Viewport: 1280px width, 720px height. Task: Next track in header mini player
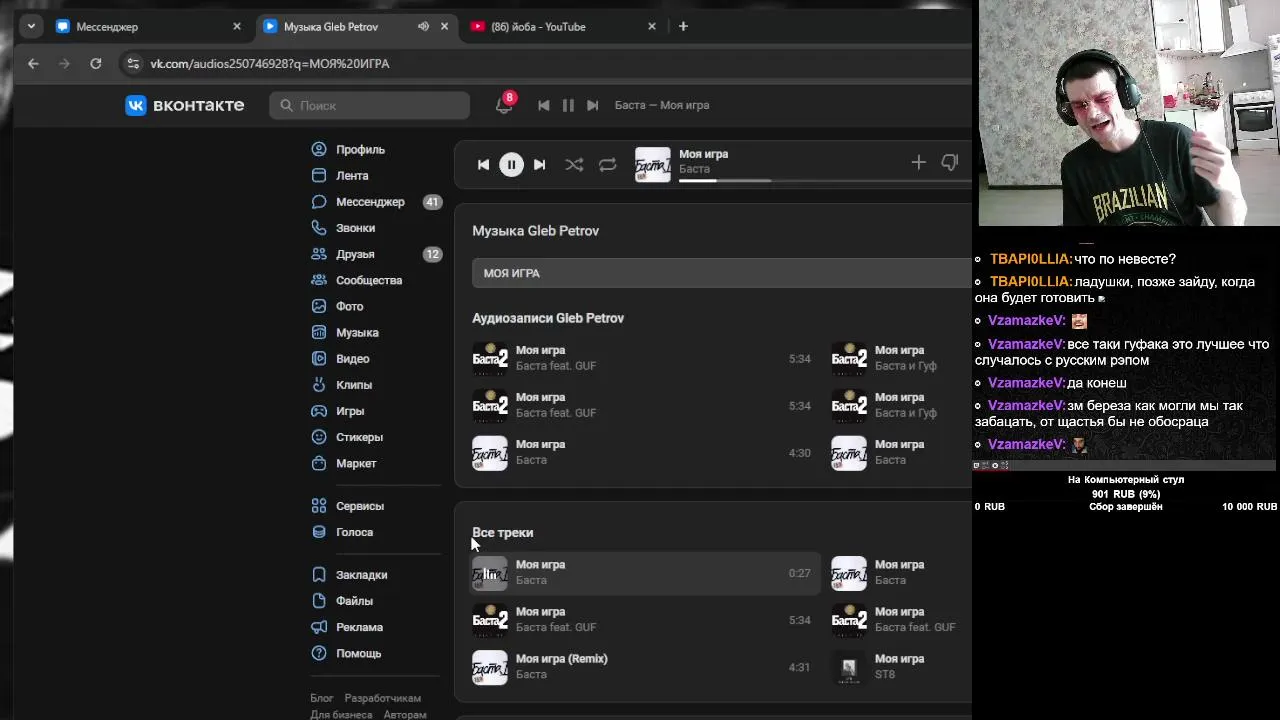coord(592,105)
